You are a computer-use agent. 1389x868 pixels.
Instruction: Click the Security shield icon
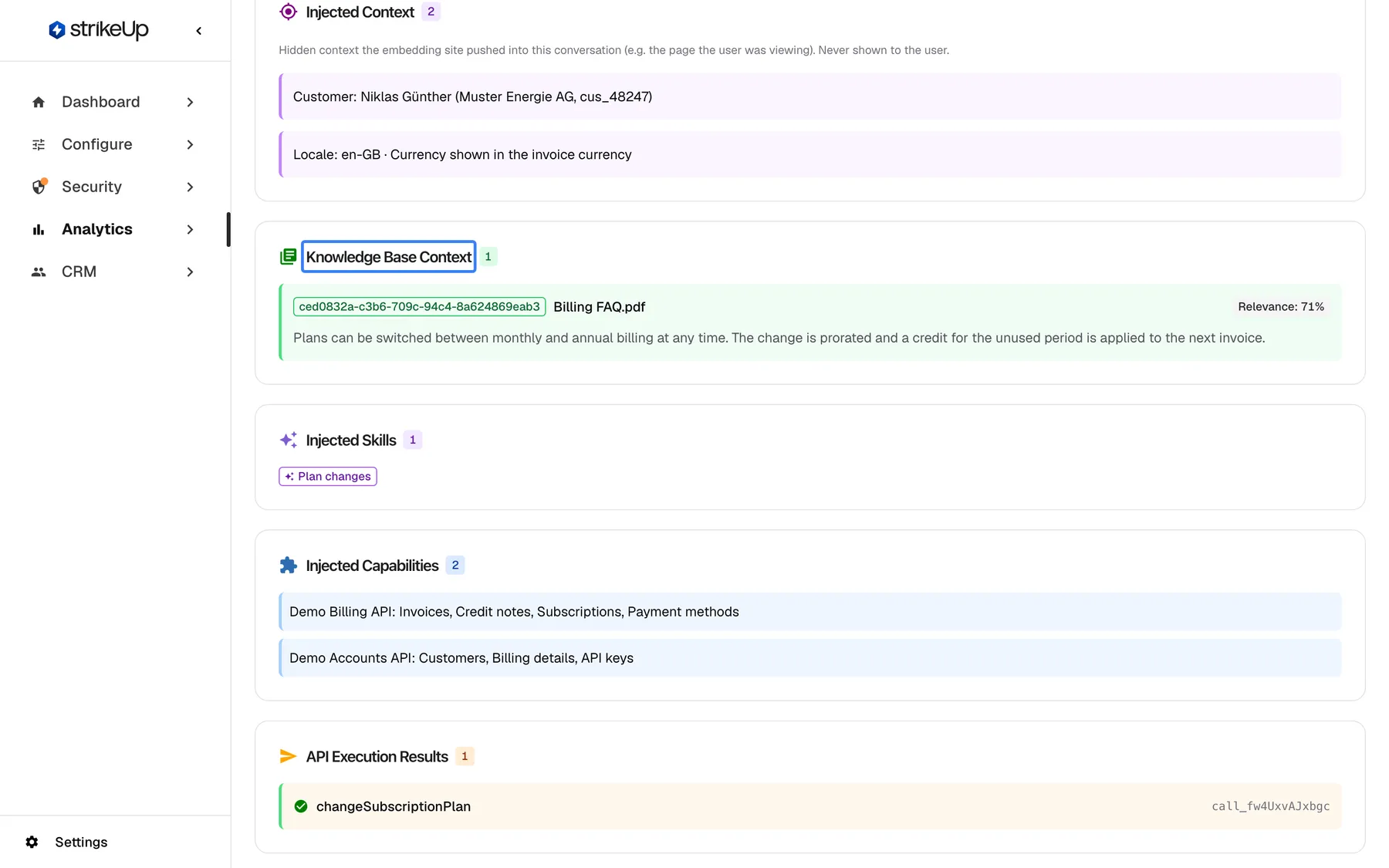39,187
